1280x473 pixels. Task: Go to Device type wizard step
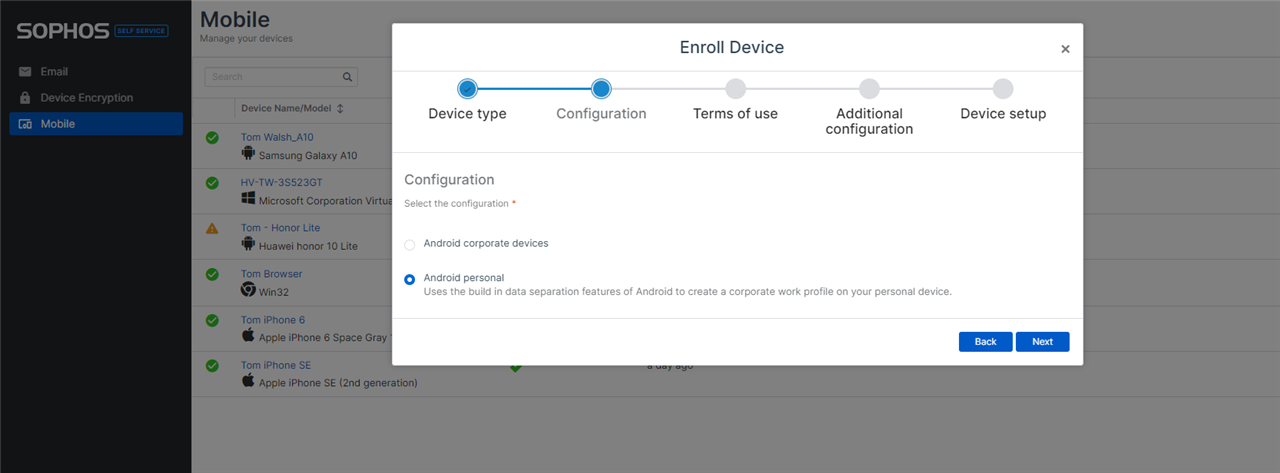click(467, 101)
